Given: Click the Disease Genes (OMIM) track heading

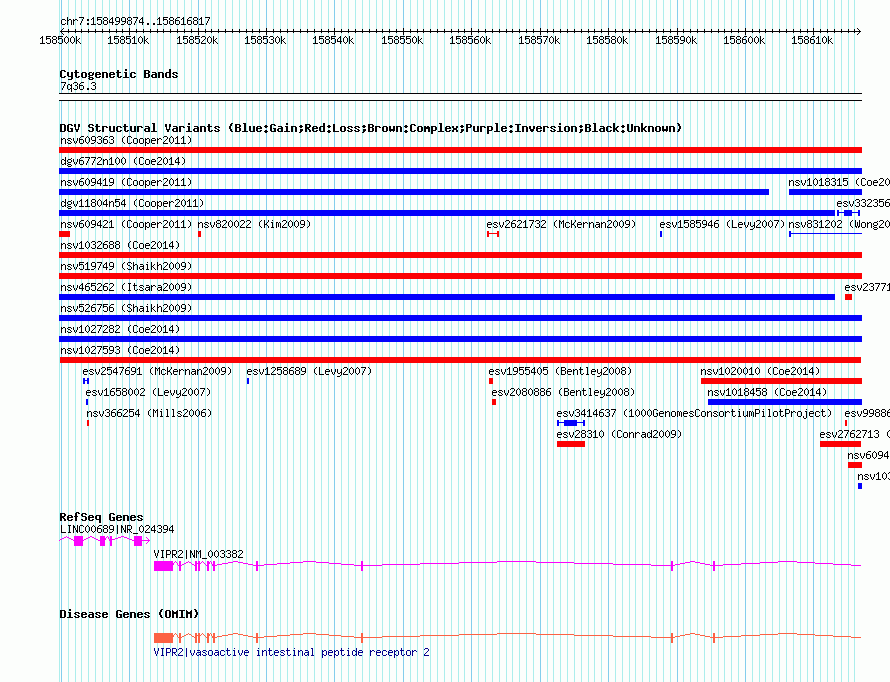Looking at the screenshot, I should (x=129, y=614).
